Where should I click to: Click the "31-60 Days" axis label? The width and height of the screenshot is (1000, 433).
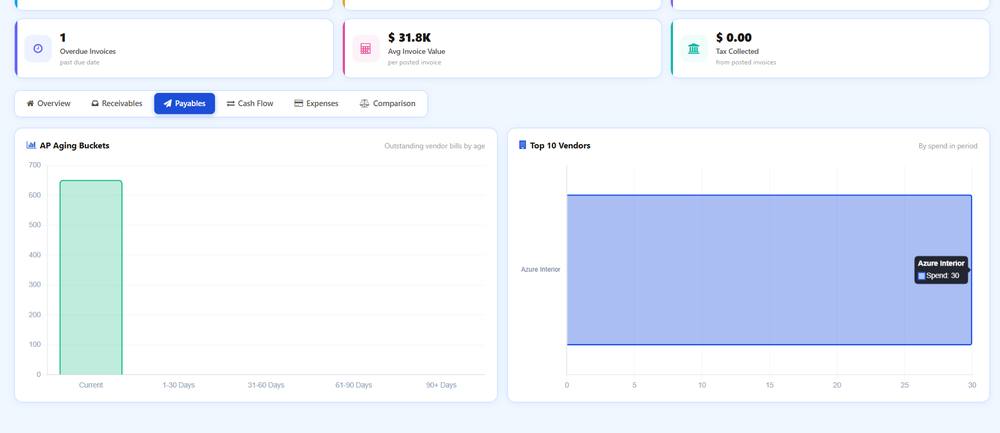266,385
